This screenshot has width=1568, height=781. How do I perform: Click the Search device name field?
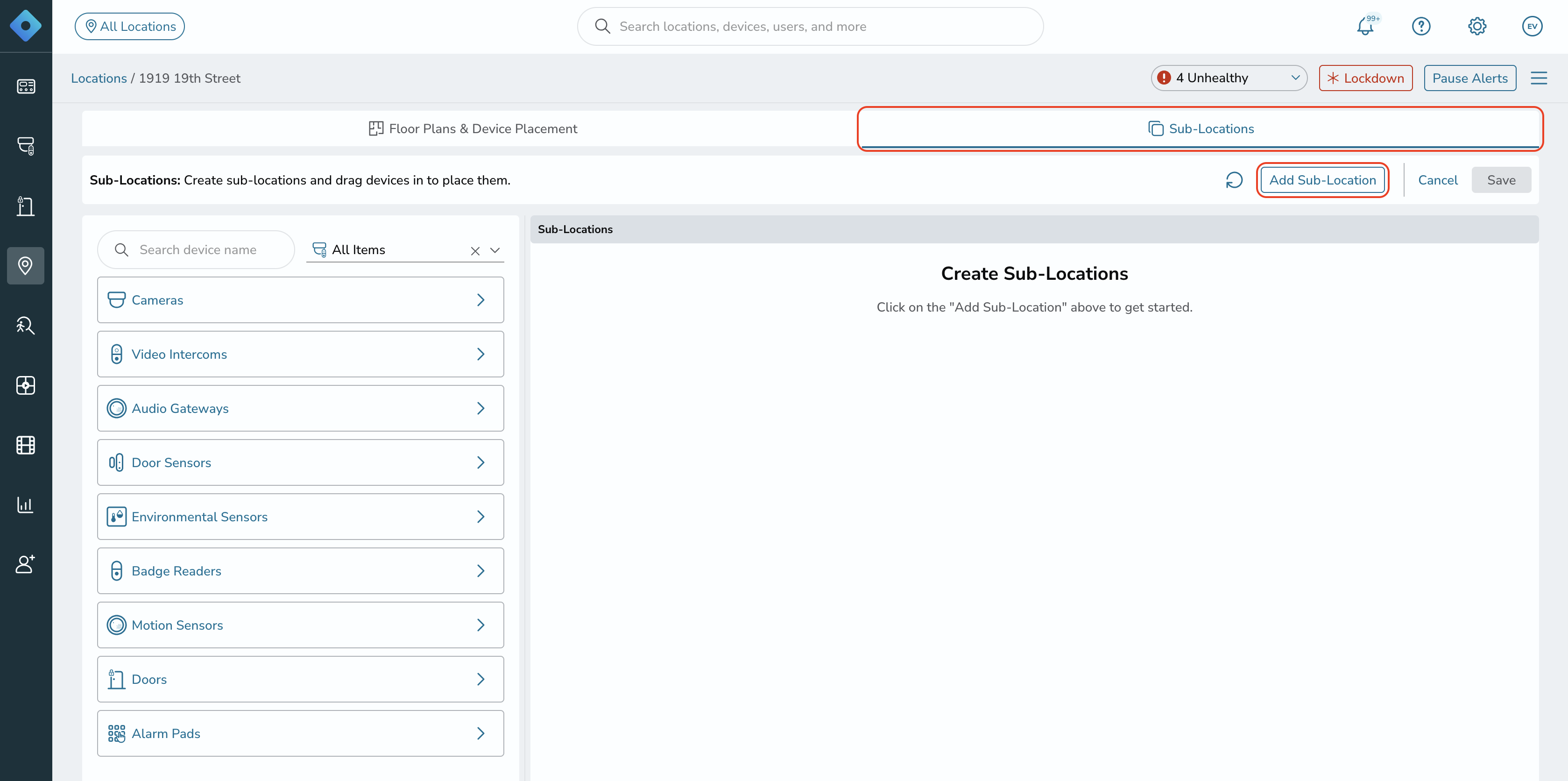[x=196, y=249]
